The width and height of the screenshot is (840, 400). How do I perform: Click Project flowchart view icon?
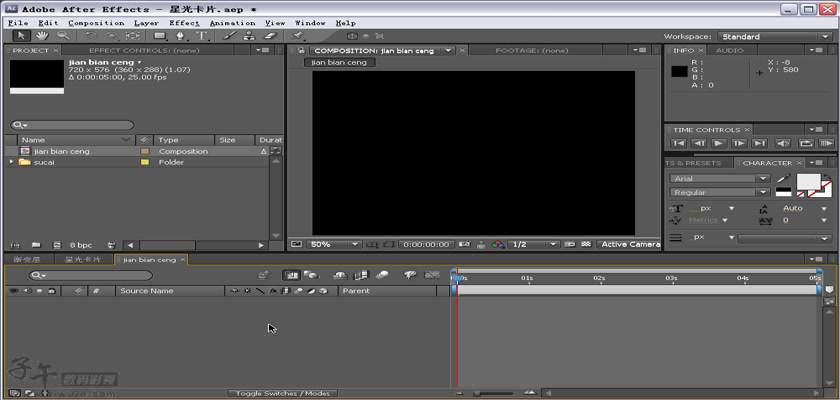point(276,151)
